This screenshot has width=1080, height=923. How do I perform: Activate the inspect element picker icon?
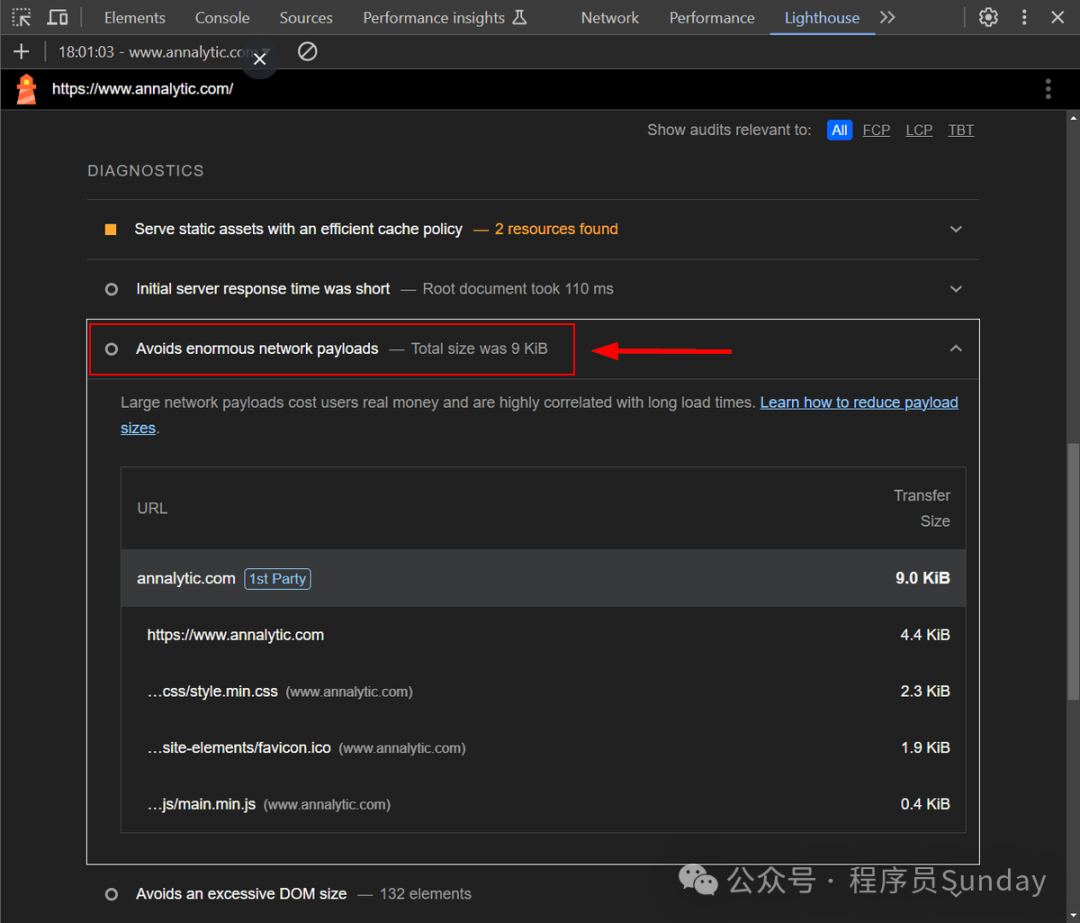(x=21, y=17)
